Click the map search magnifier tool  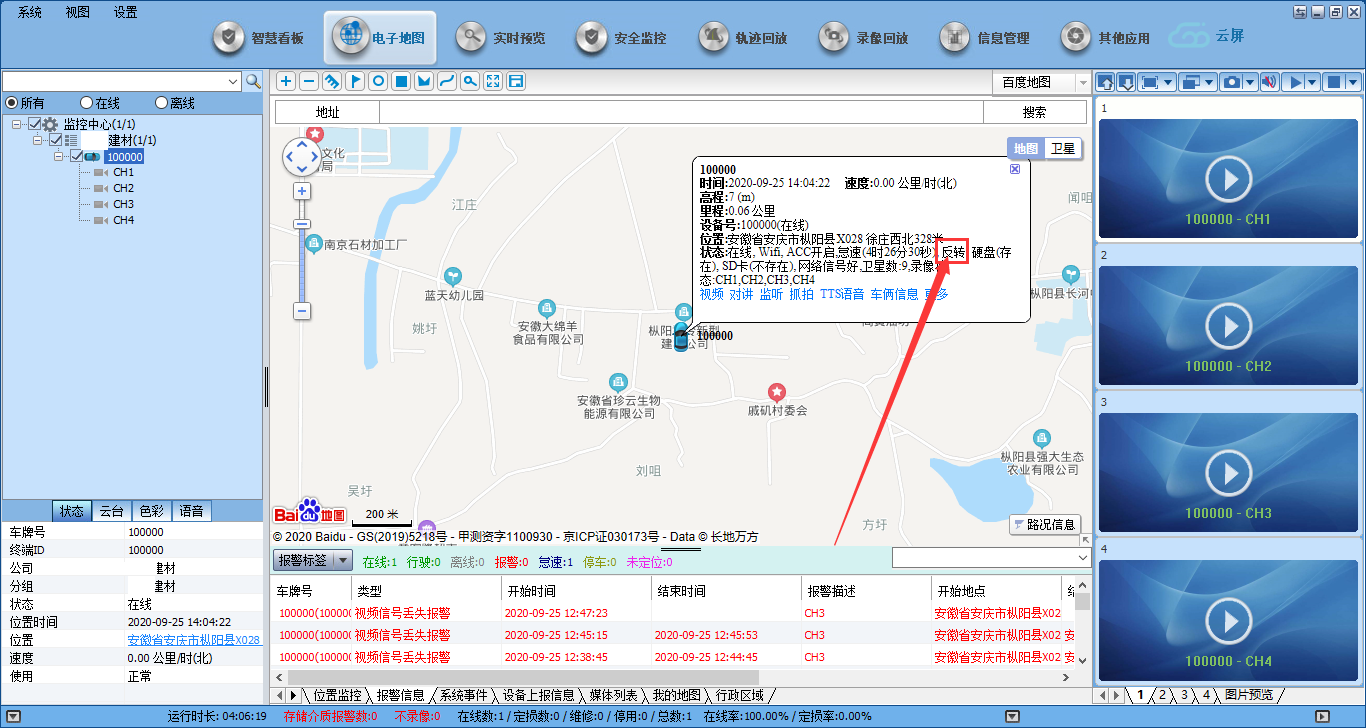(470, 81)
